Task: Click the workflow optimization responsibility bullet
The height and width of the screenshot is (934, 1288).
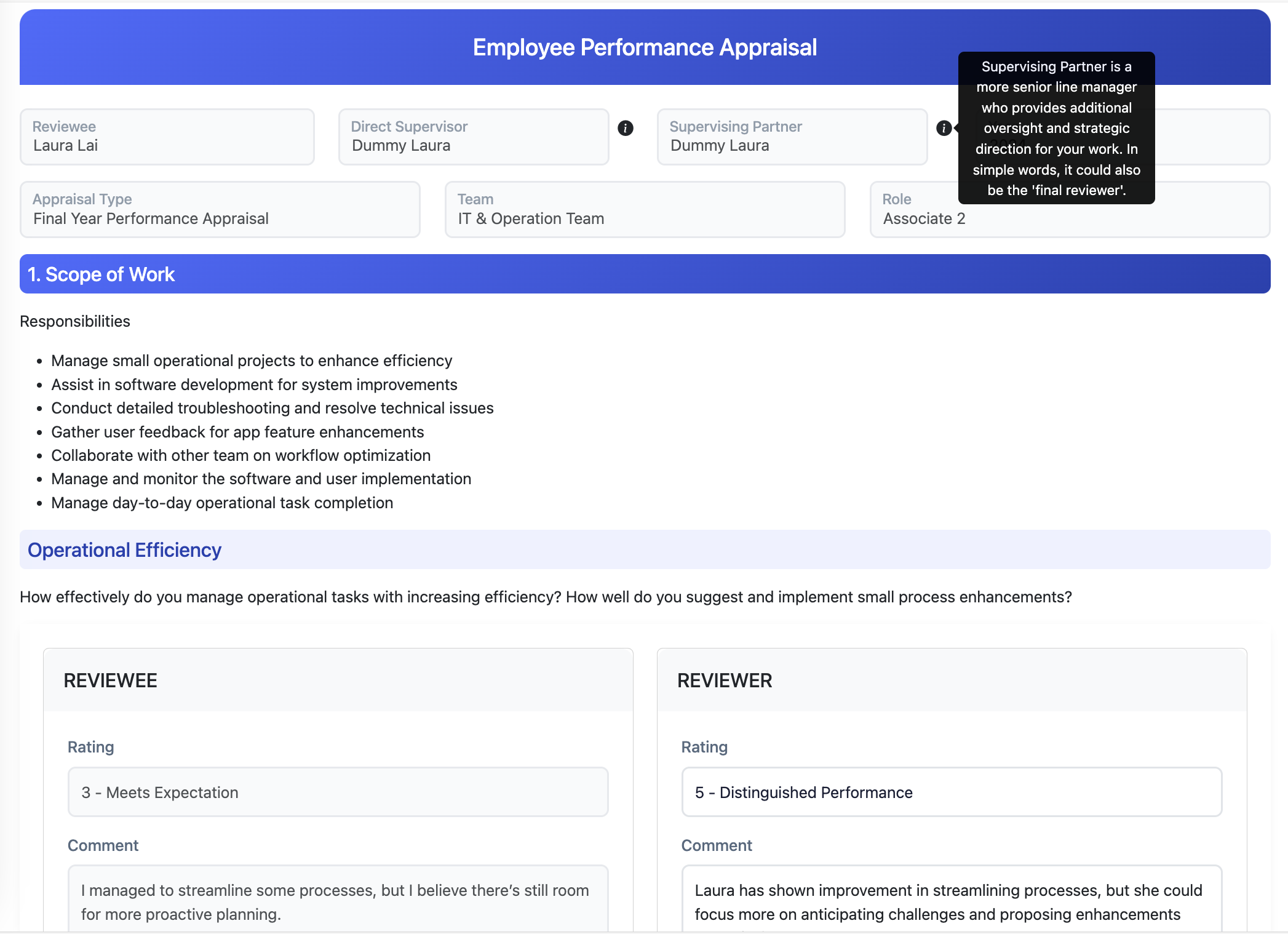Action: pos(241,455)
